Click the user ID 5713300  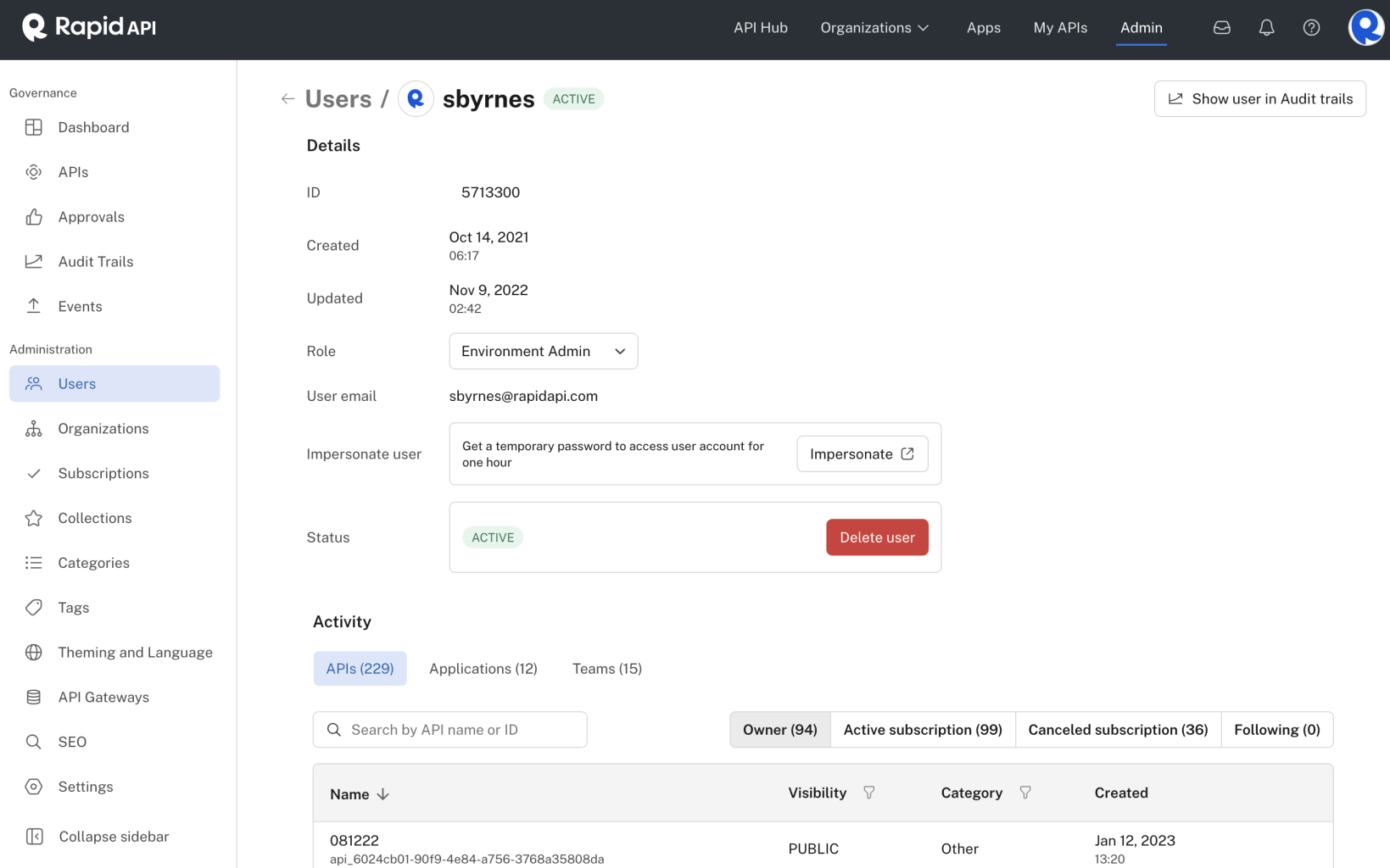tap(491, 192)
